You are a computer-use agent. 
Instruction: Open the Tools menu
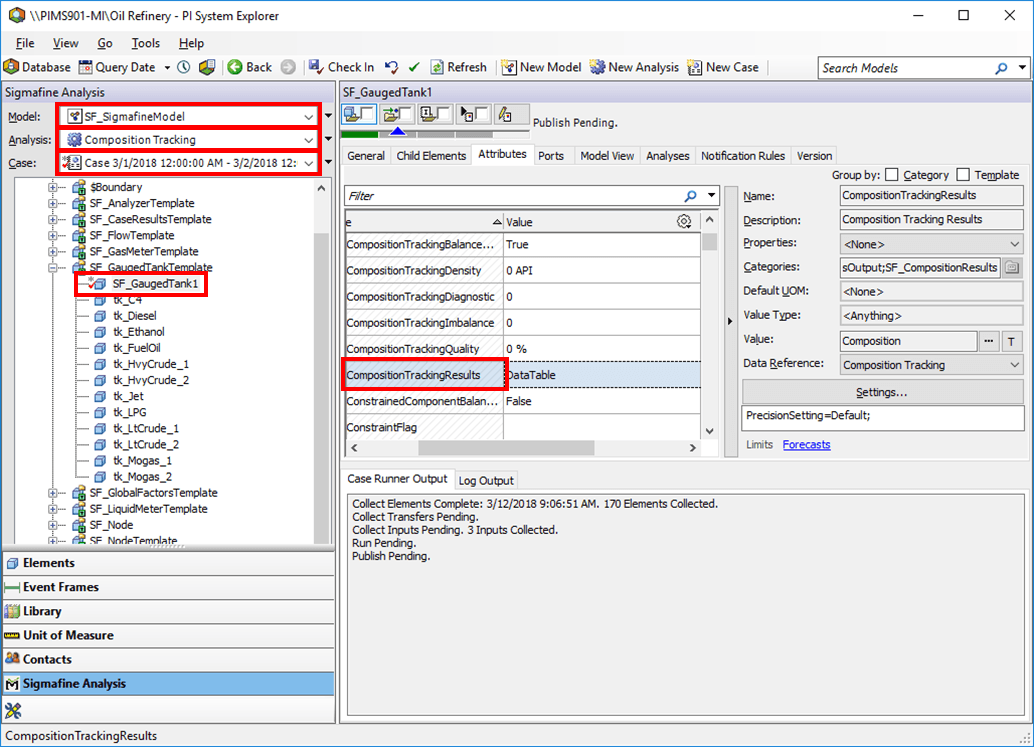pyautogui.click(x=146, y=43)
